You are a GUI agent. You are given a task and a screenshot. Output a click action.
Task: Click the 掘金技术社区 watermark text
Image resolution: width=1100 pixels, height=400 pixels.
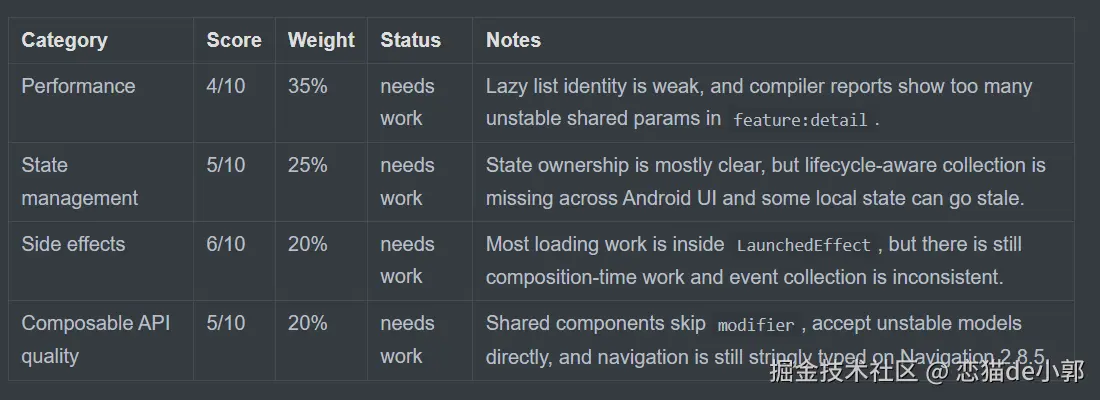tap(843, 372)
